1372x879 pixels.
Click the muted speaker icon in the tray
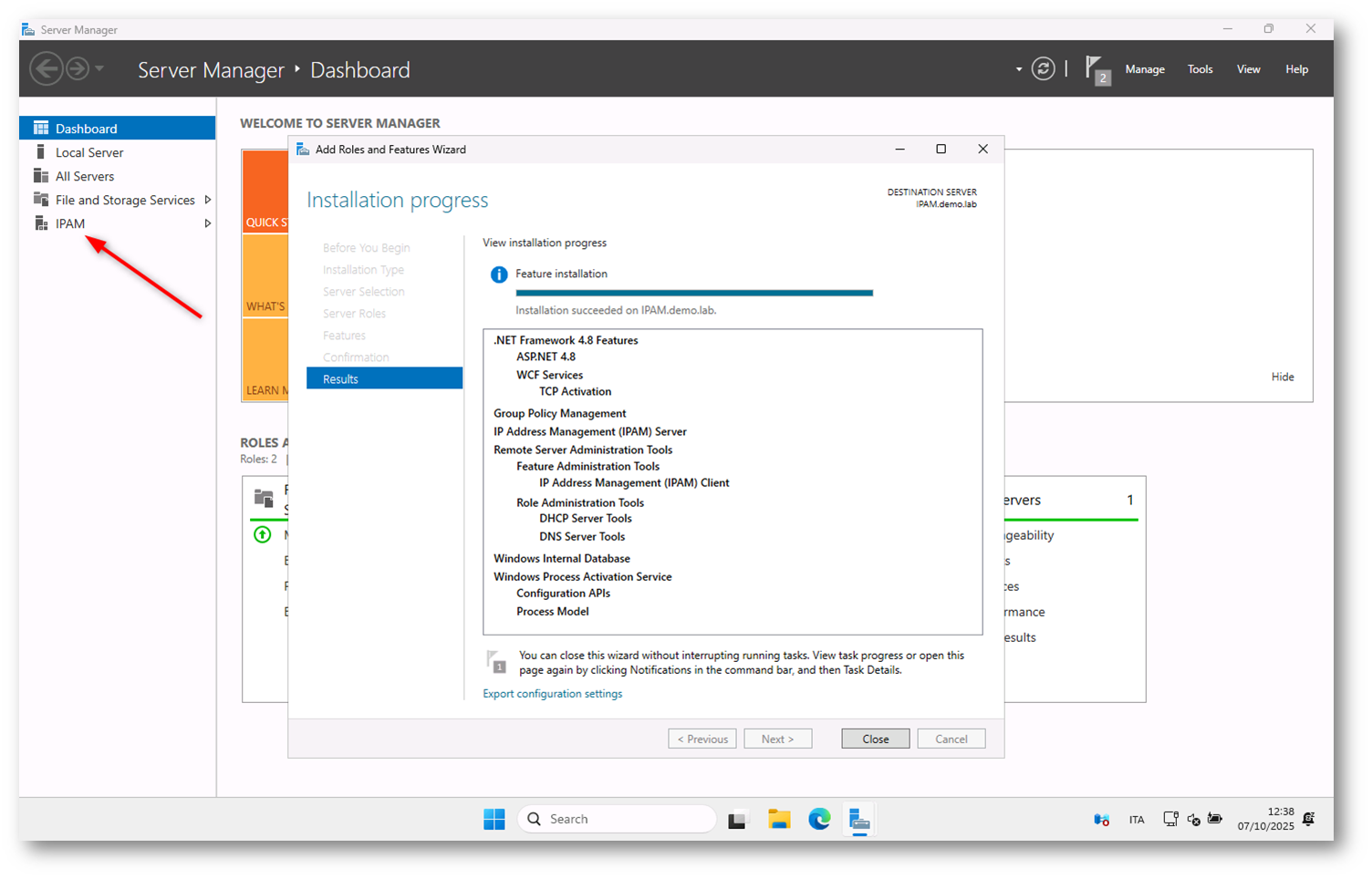pyautogui.click(x=1193, y=820)
